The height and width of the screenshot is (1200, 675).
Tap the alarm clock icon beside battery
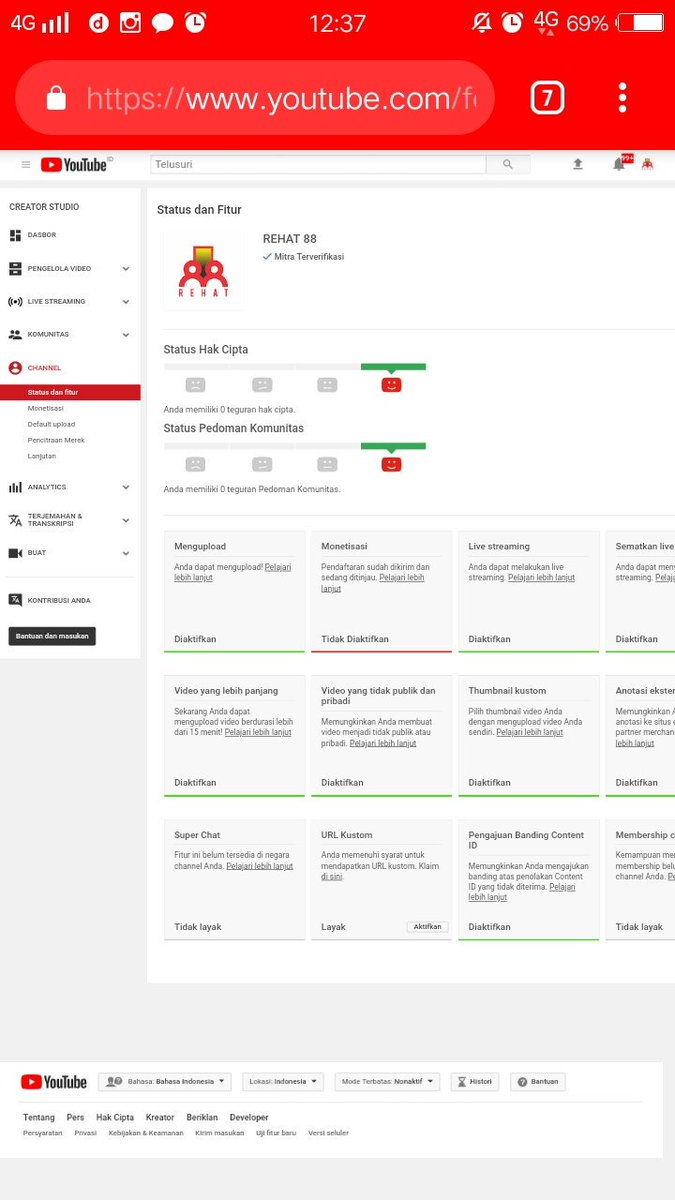512,22
